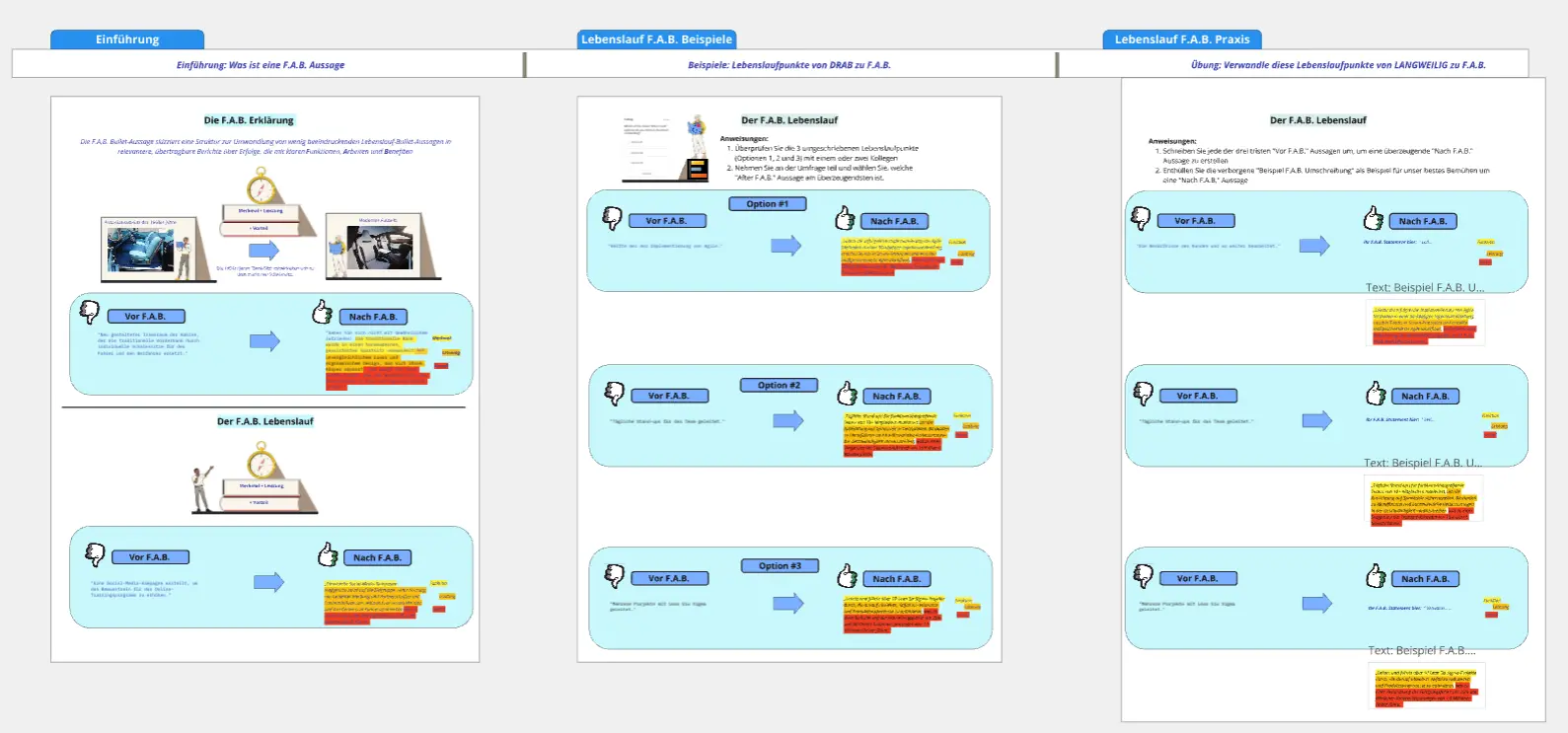
Task: Click compass icon below "Die F.A.B. Erklärung"
Action: click(x=262, y=185)
